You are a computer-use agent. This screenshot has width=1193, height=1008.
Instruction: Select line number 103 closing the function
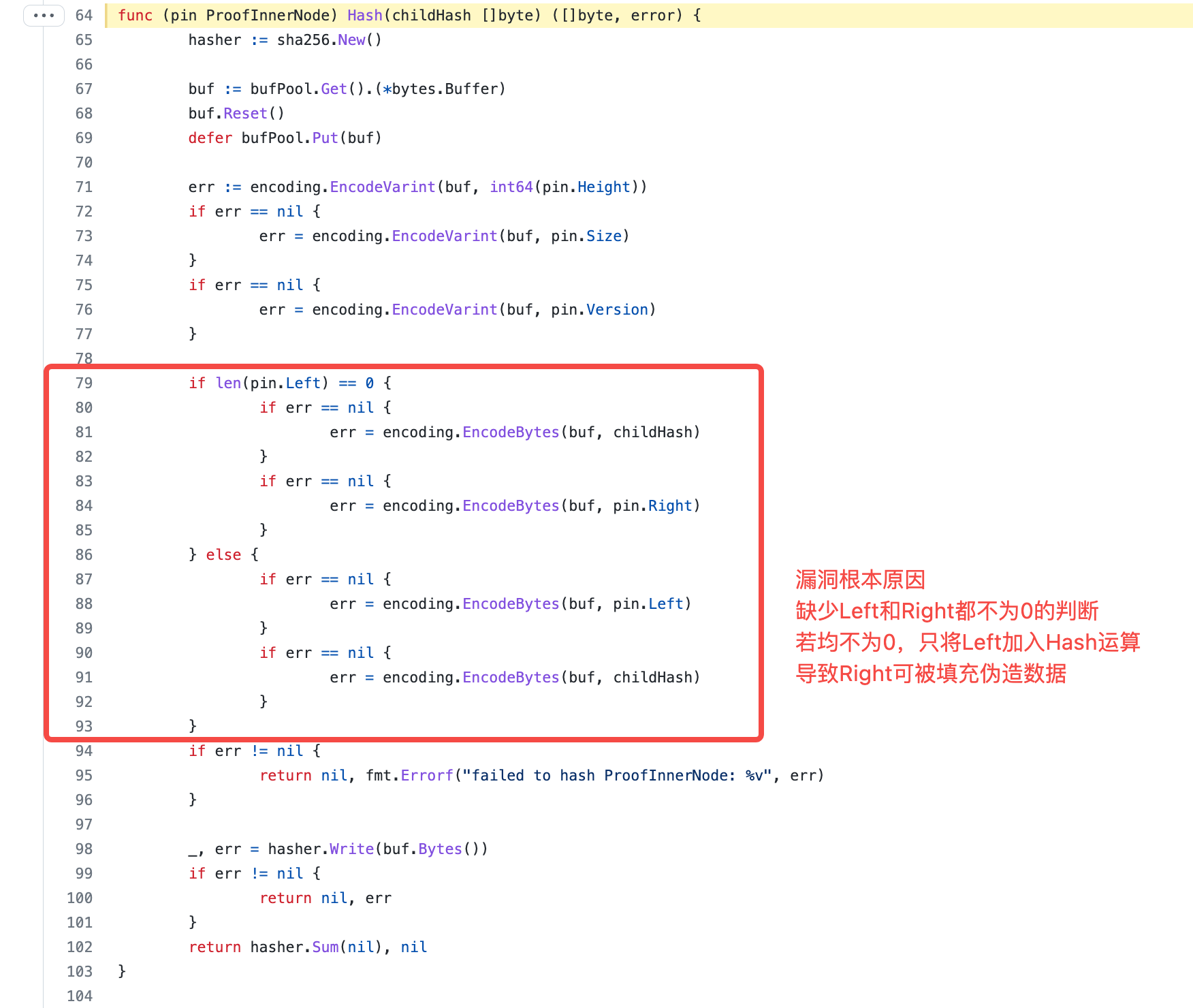[80, 971]
